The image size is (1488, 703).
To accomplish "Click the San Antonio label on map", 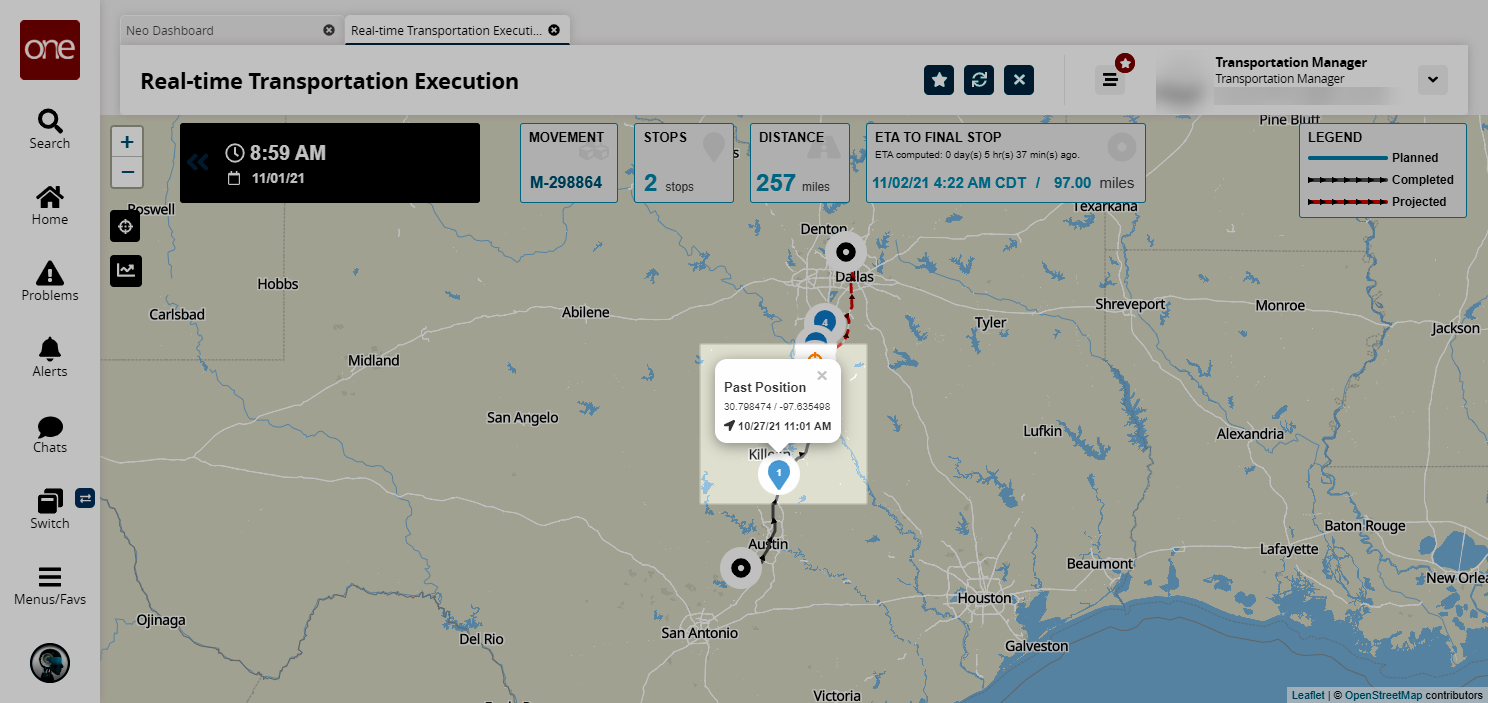I will (700, 633).
